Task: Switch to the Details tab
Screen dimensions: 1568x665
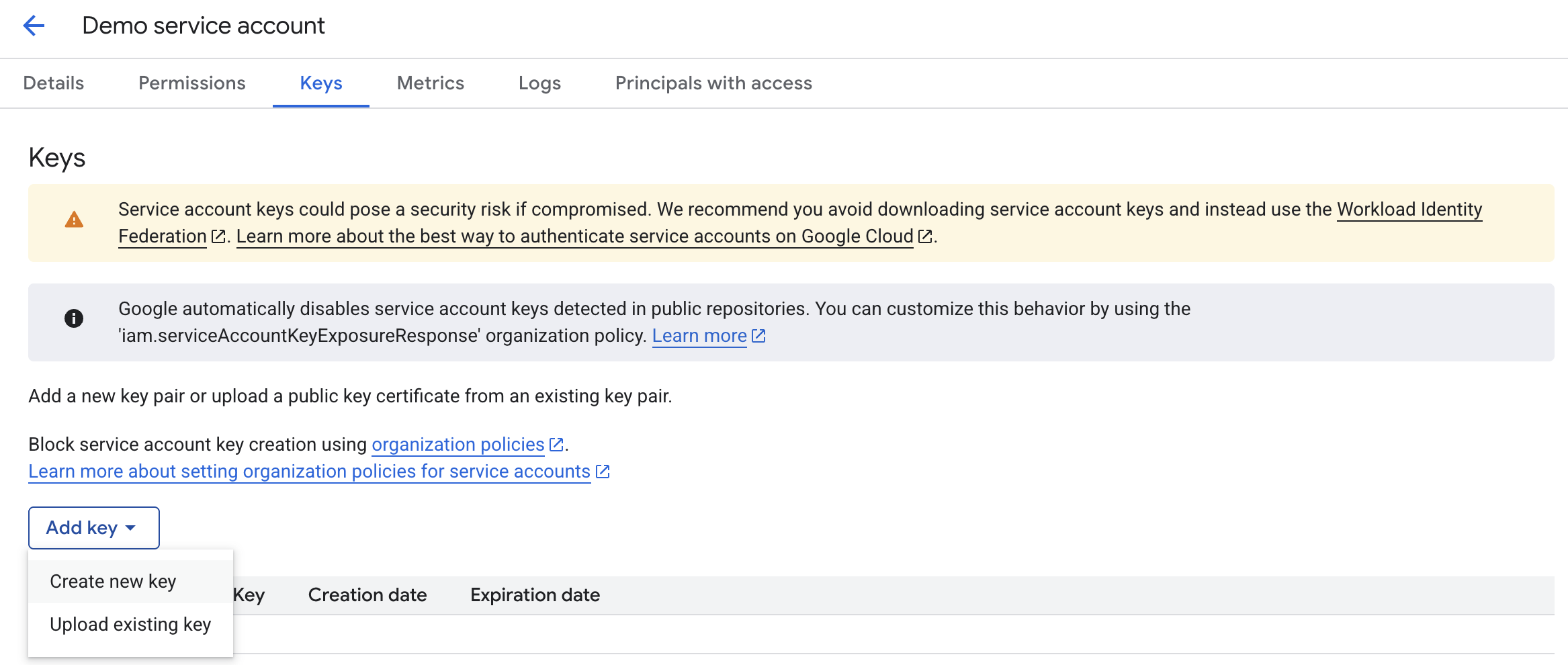Action: pos(54,83)
